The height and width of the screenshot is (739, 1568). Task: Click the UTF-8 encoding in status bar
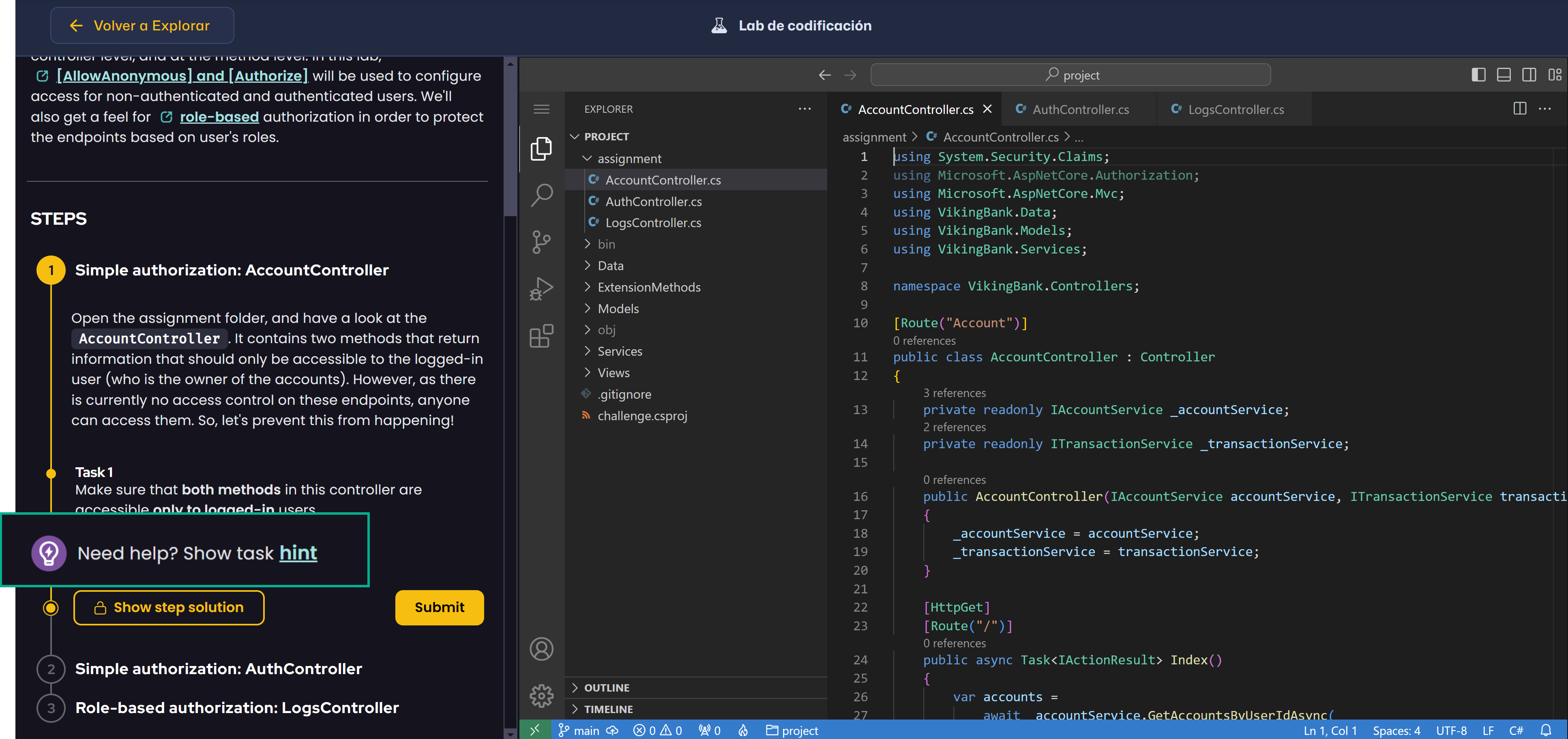click(x=1451, y=730)
